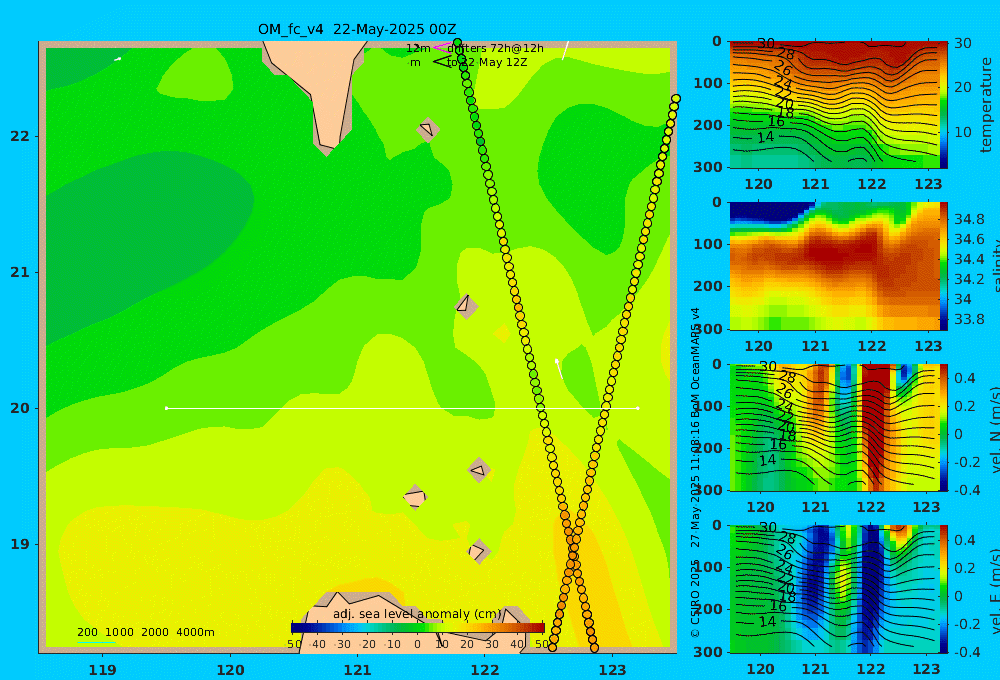Click the right endpoint of white transect line
The width and height of the screenshot is (1000, 680).
coord(638,408)
